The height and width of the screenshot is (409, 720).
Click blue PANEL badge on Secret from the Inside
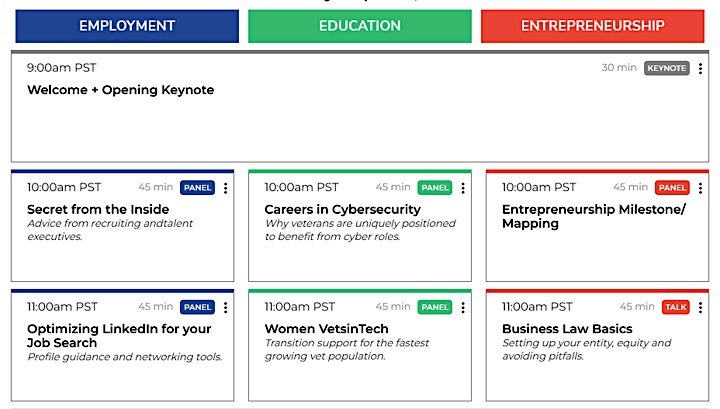[x=197, y=188]
